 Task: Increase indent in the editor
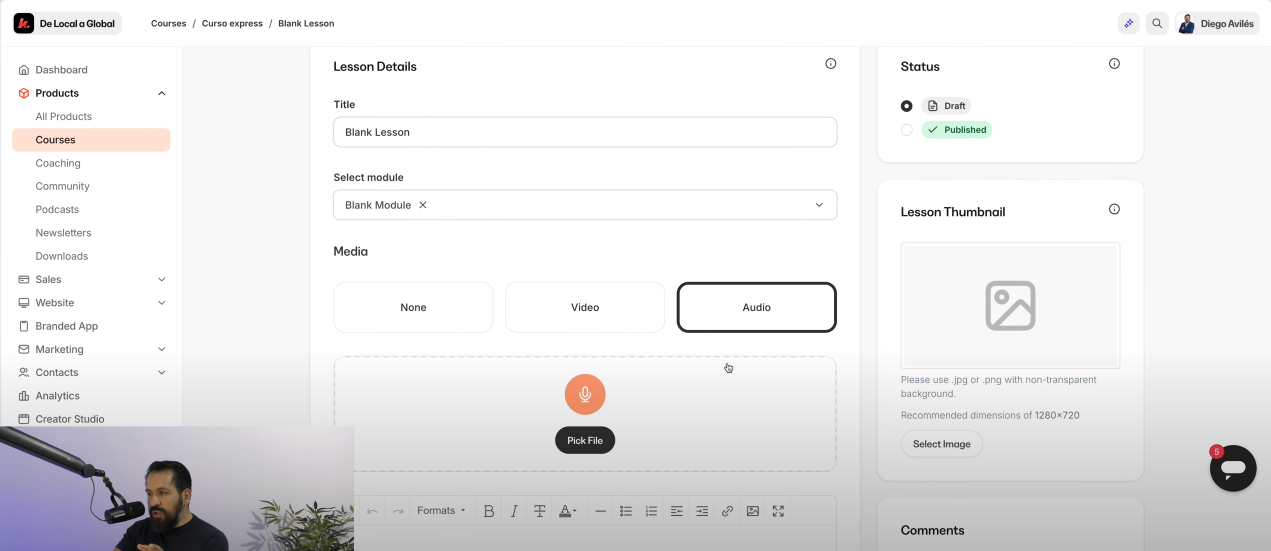tap(702, 511)
